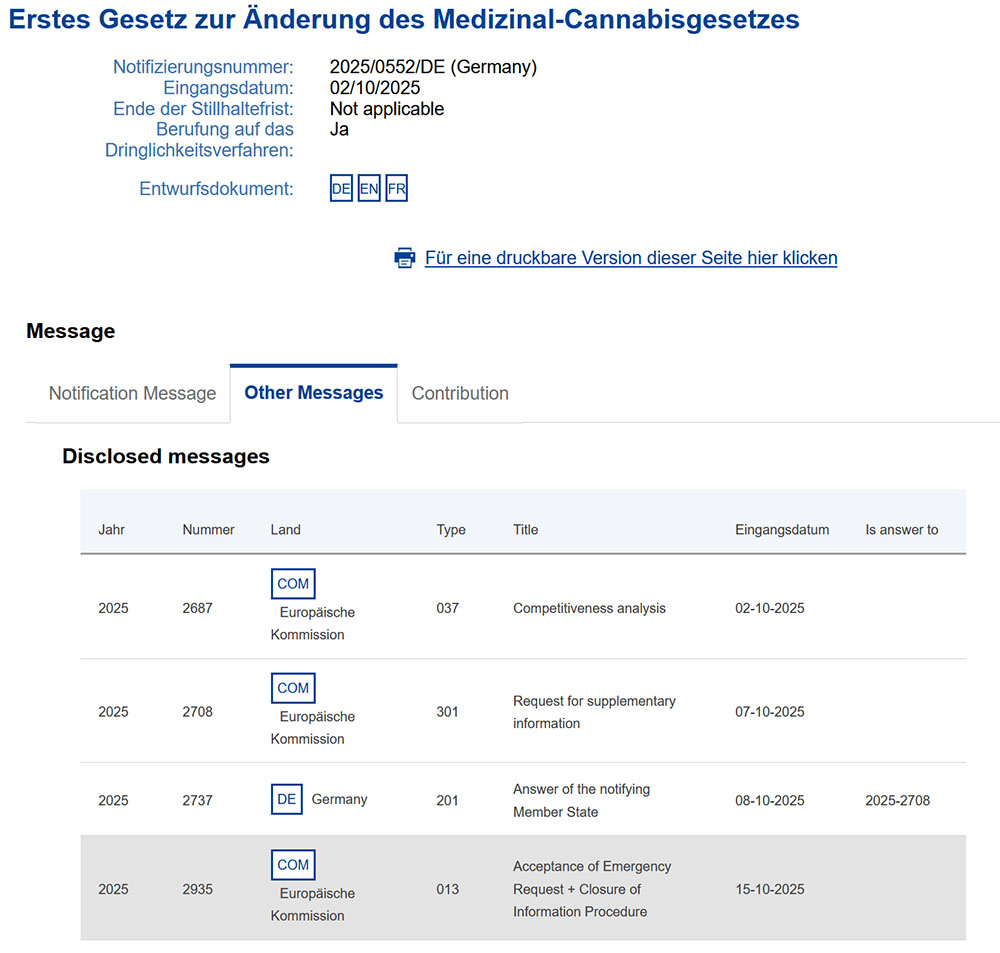
Task: Click COM badge for message 2935
Action: click(x=293, y=865)
